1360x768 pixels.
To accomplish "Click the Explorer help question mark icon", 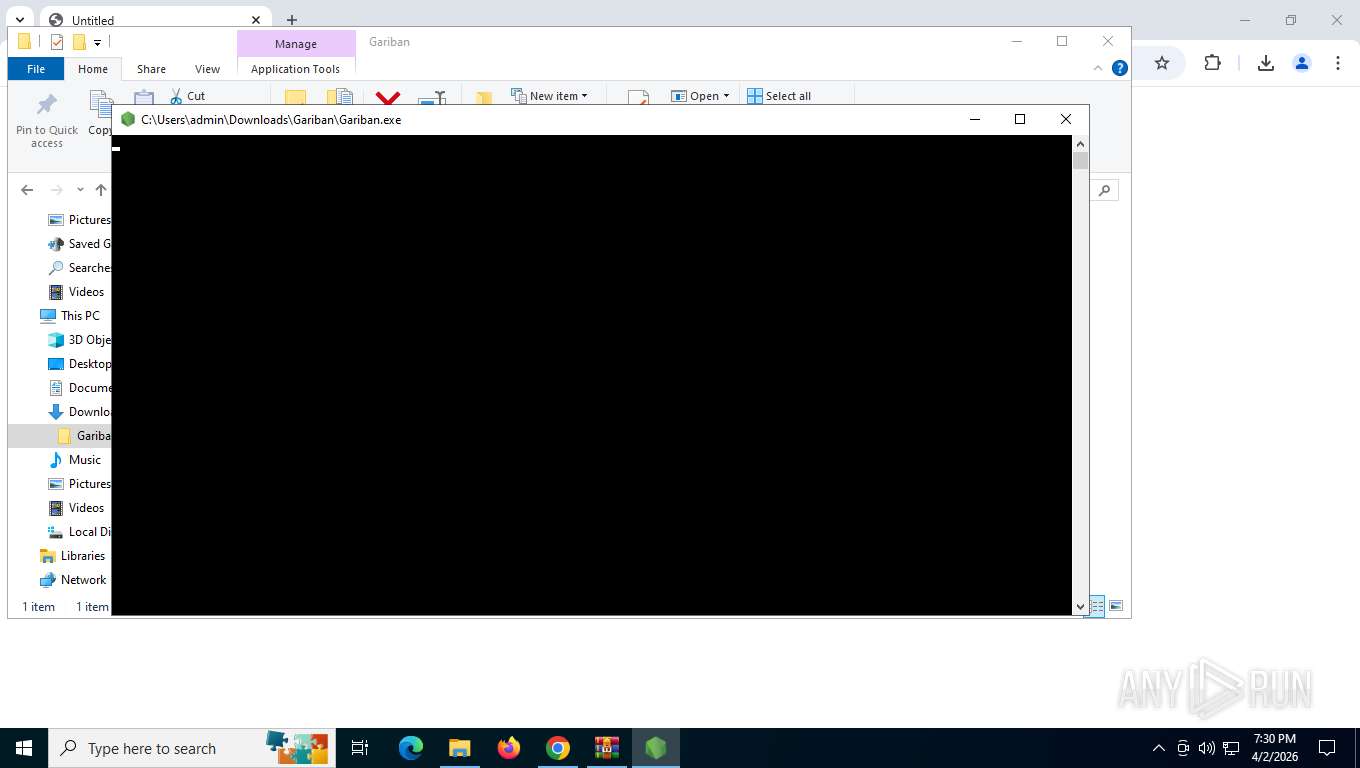I will (1120, 68).
